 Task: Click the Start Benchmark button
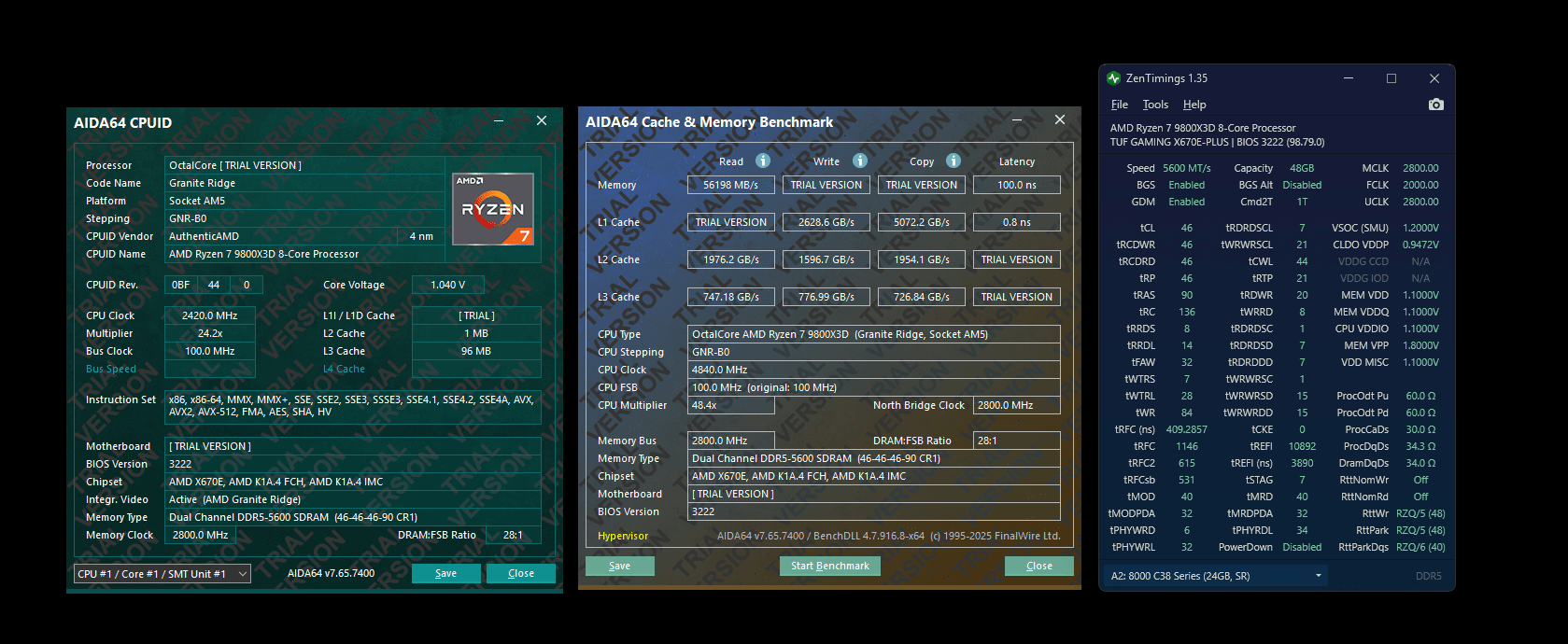pos(830,566)
